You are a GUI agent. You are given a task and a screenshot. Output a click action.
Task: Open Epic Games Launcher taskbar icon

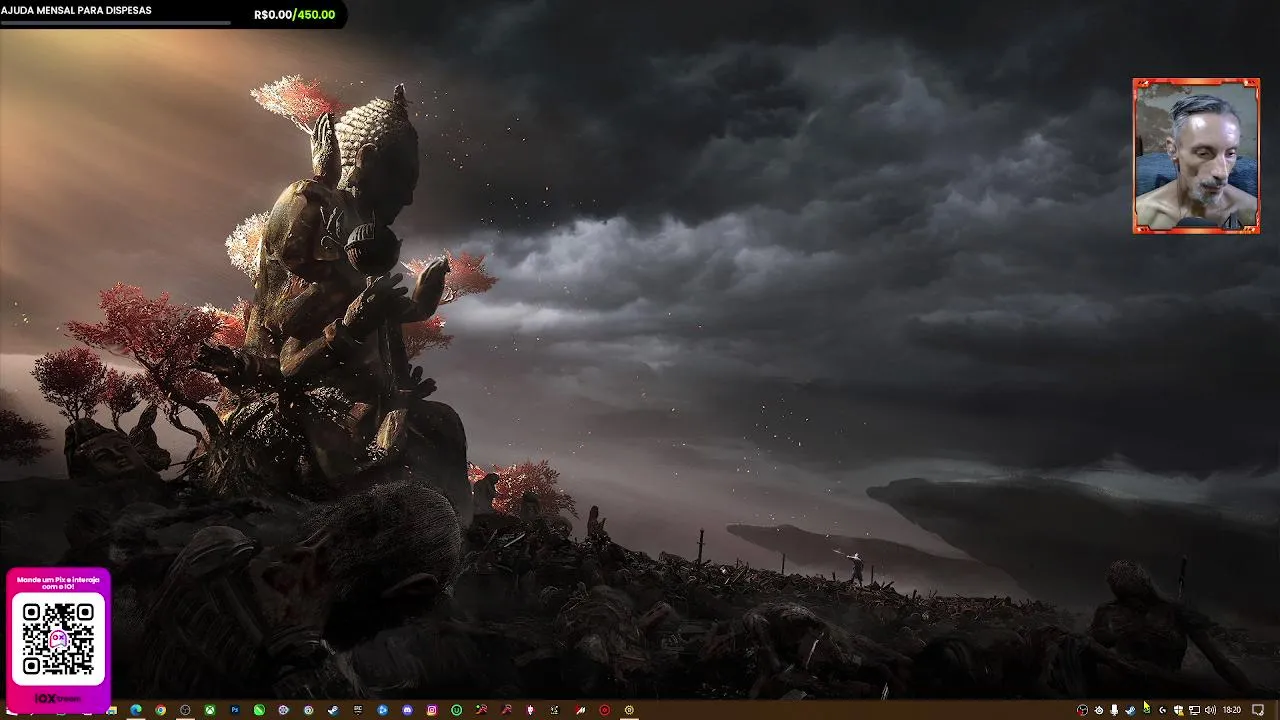[358, 710]
